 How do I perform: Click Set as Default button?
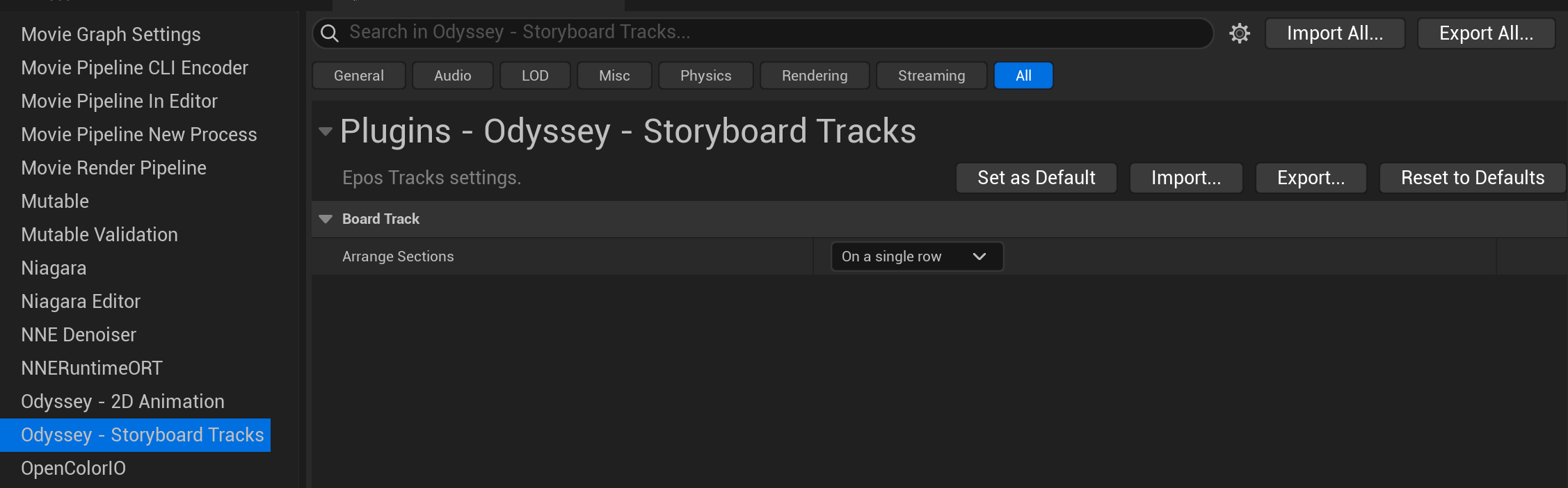tap(1037, 178)
